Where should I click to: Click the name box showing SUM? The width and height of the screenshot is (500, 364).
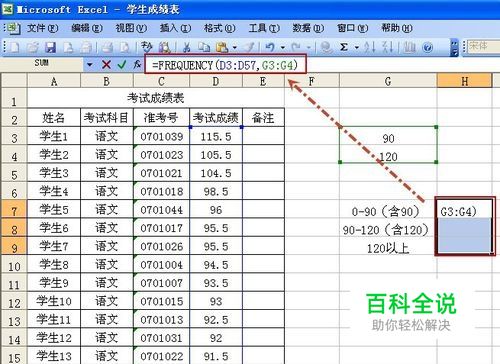coord(42,64)
